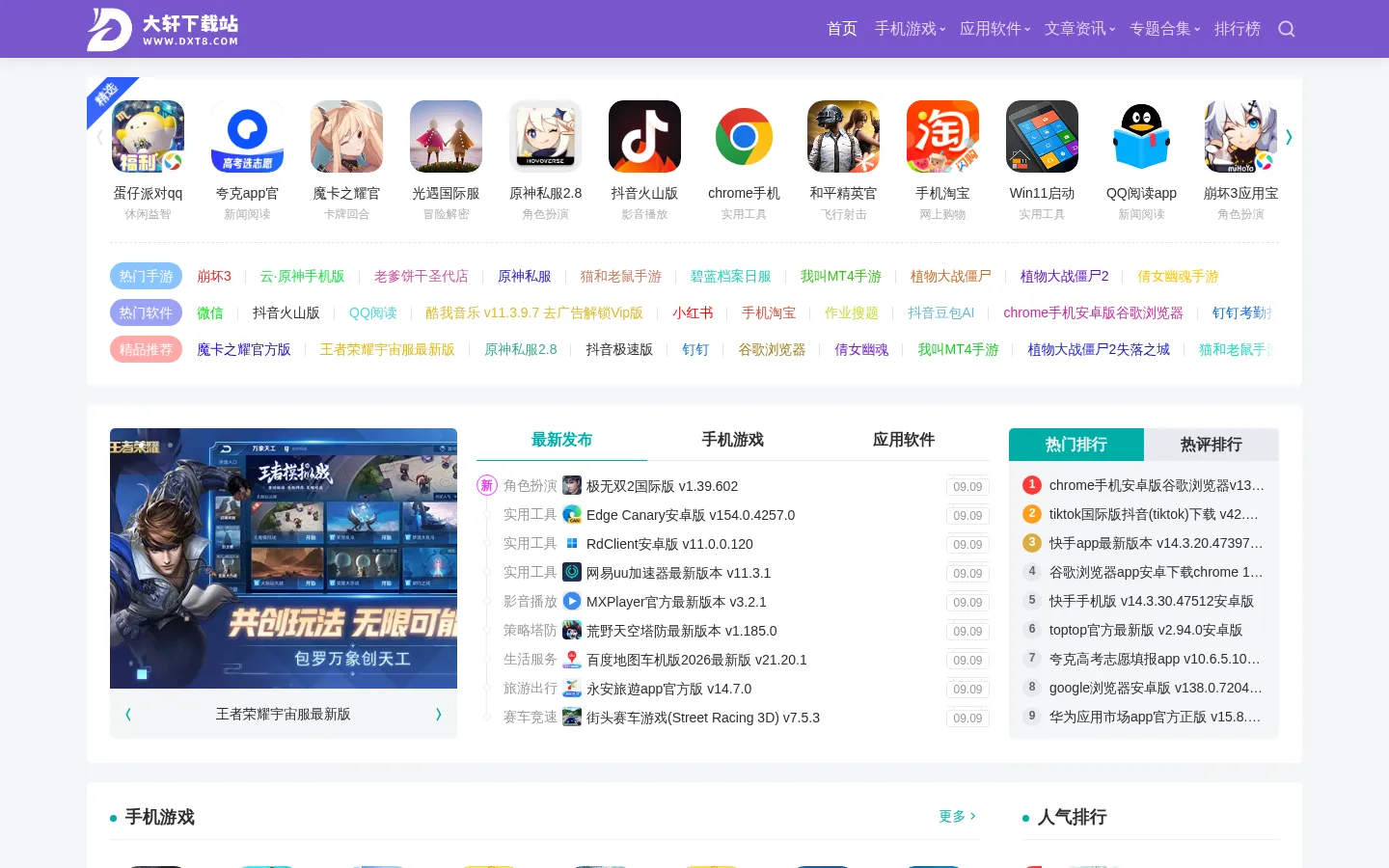The width and height of the screenshot is (1389, 868).
Task: Open the 王者荣耀宇宙服最新版 tag link
Action: click(387, 349)
